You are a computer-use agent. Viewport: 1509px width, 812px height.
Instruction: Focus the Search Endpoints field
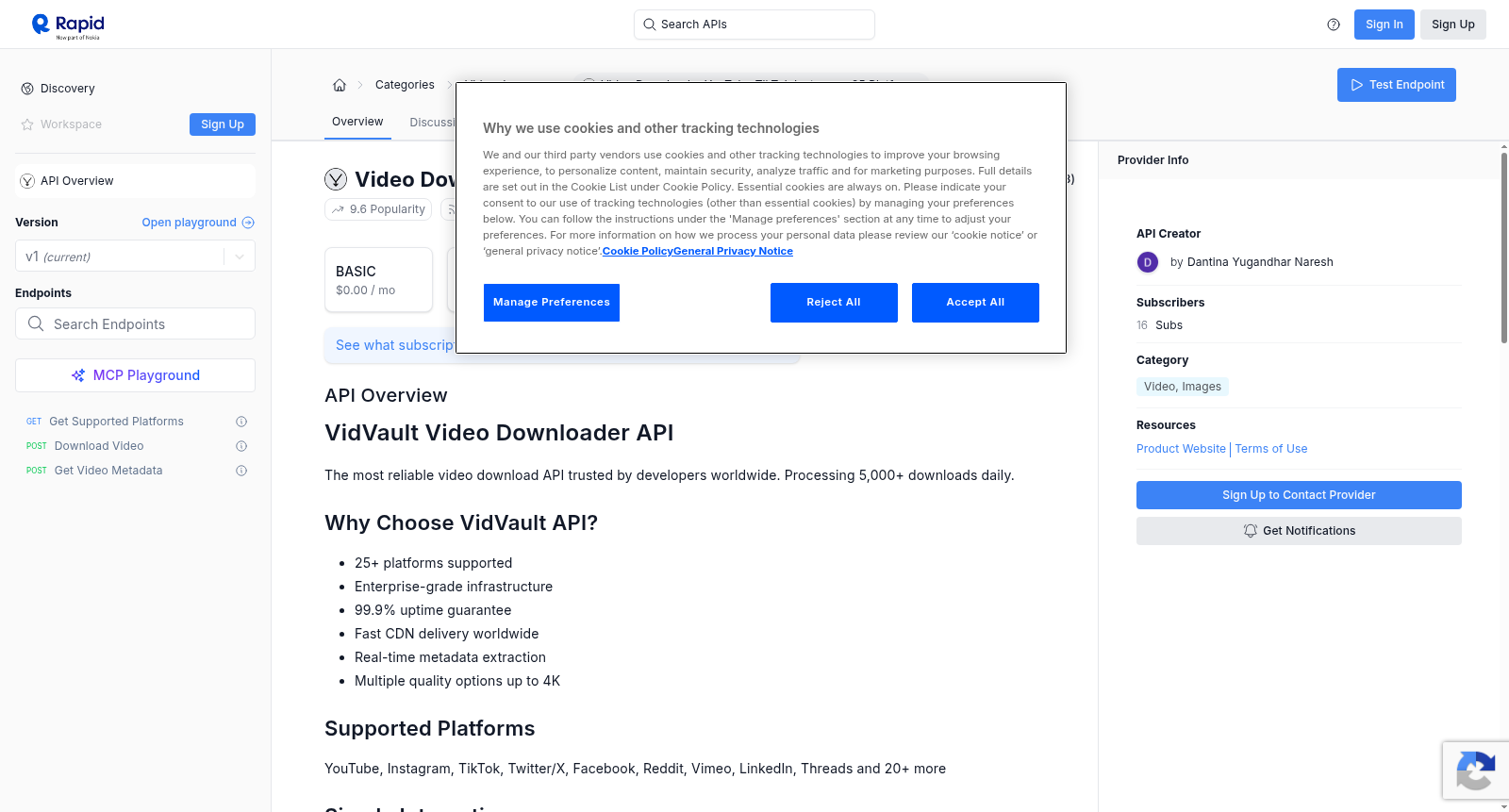coord(135,323)
